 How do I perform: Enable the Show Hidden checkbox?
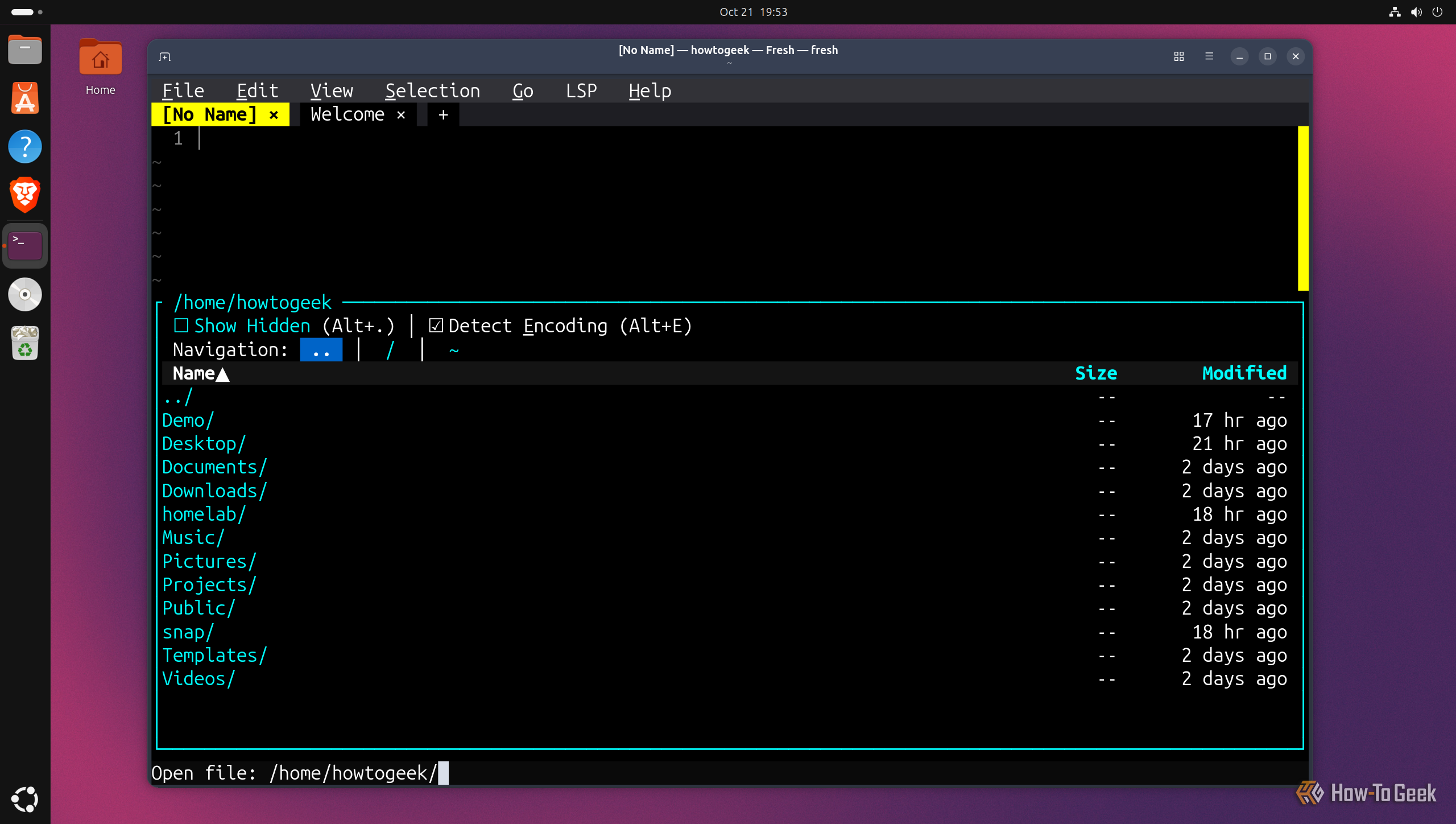pyautogui.click(x=181, y=326)
